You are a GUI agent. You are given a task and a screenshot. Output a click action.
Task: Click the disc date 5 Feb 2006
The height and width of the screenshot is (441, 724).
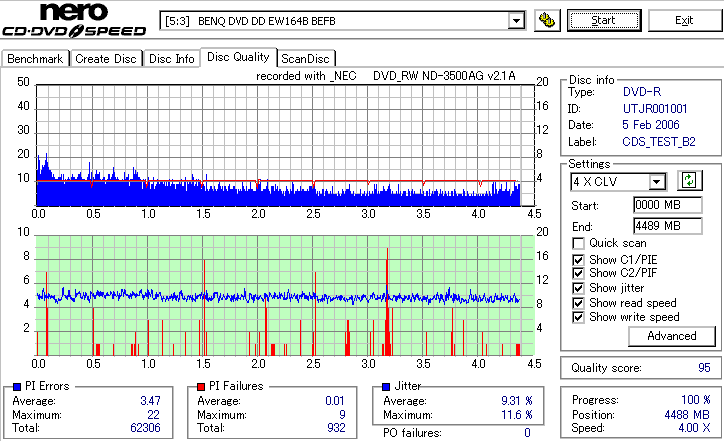click(651, 125)
